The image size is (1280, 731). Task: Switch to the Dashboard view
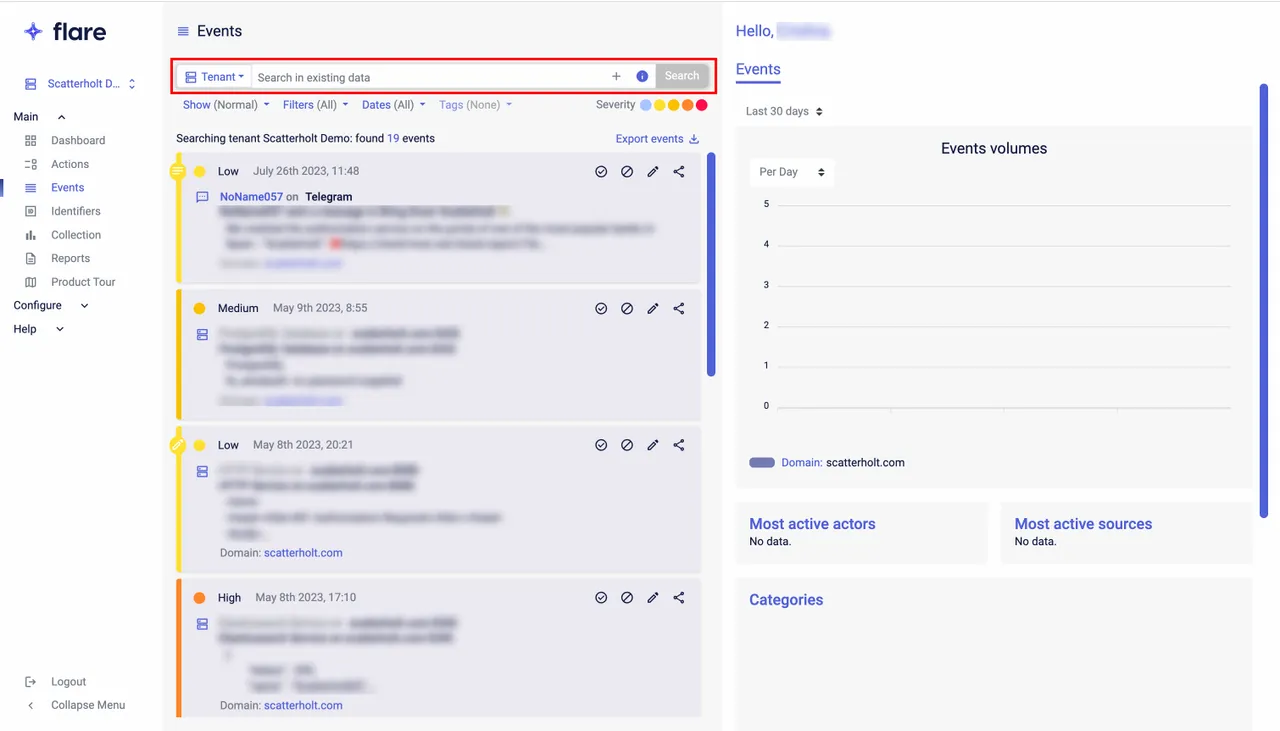[x=78, y=140]
